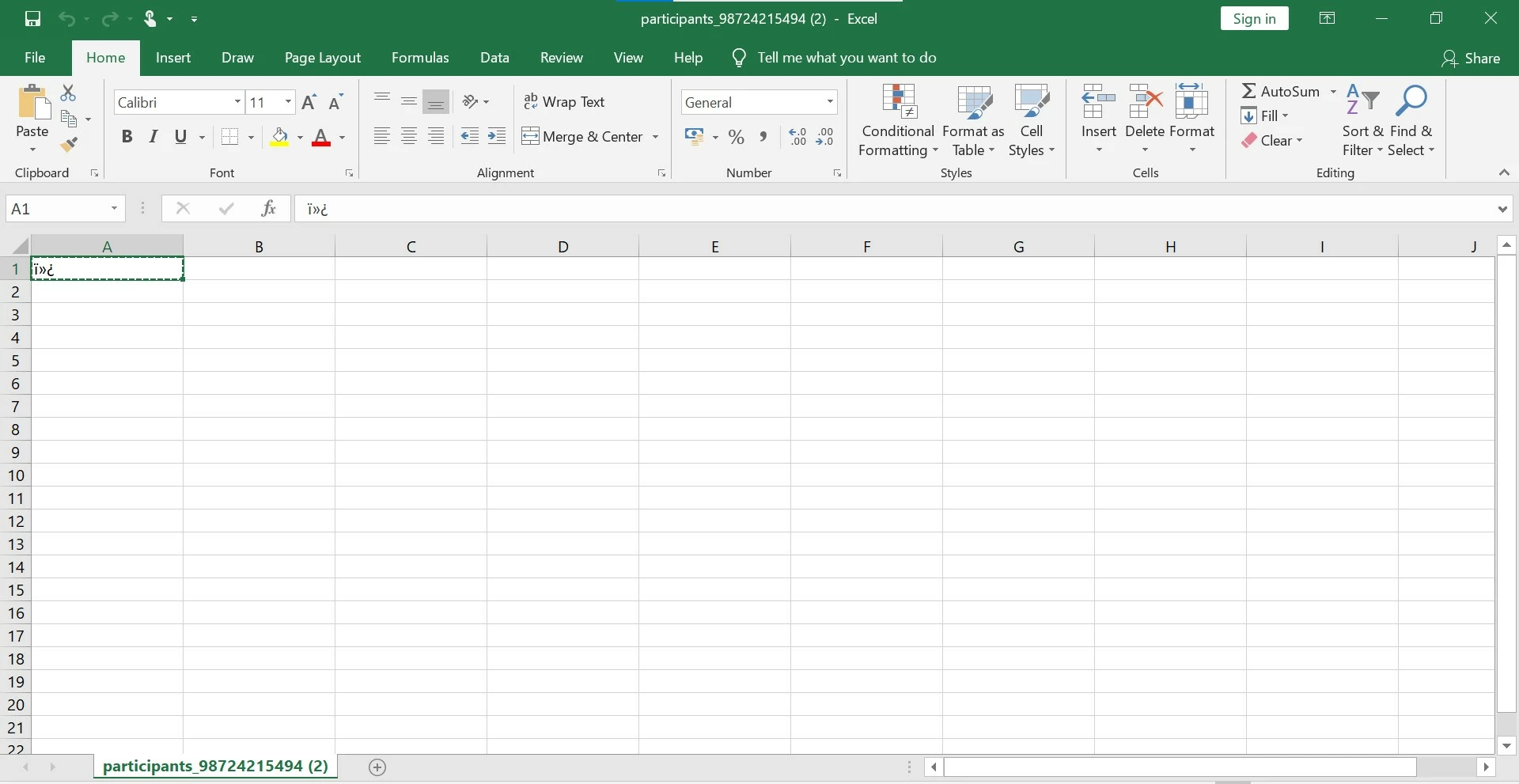Viewport: 1519px width, 784px height.
Task: Apply borders to the cell
Action: pyautogui.click(x=230, y=137)
